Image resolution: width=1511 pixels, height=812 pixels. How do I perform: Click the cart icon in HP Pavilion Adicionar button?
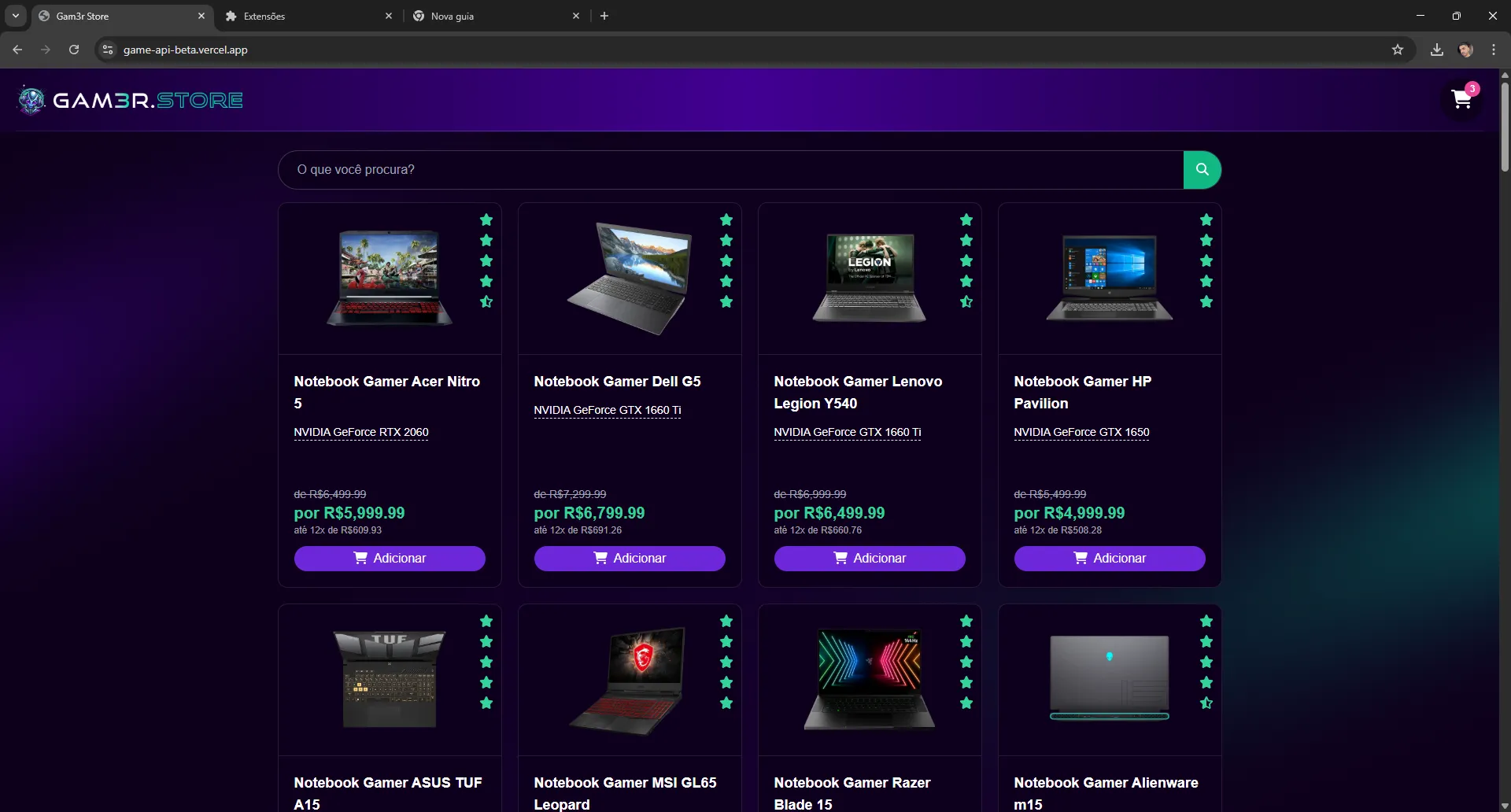(x=1081, y=558)
